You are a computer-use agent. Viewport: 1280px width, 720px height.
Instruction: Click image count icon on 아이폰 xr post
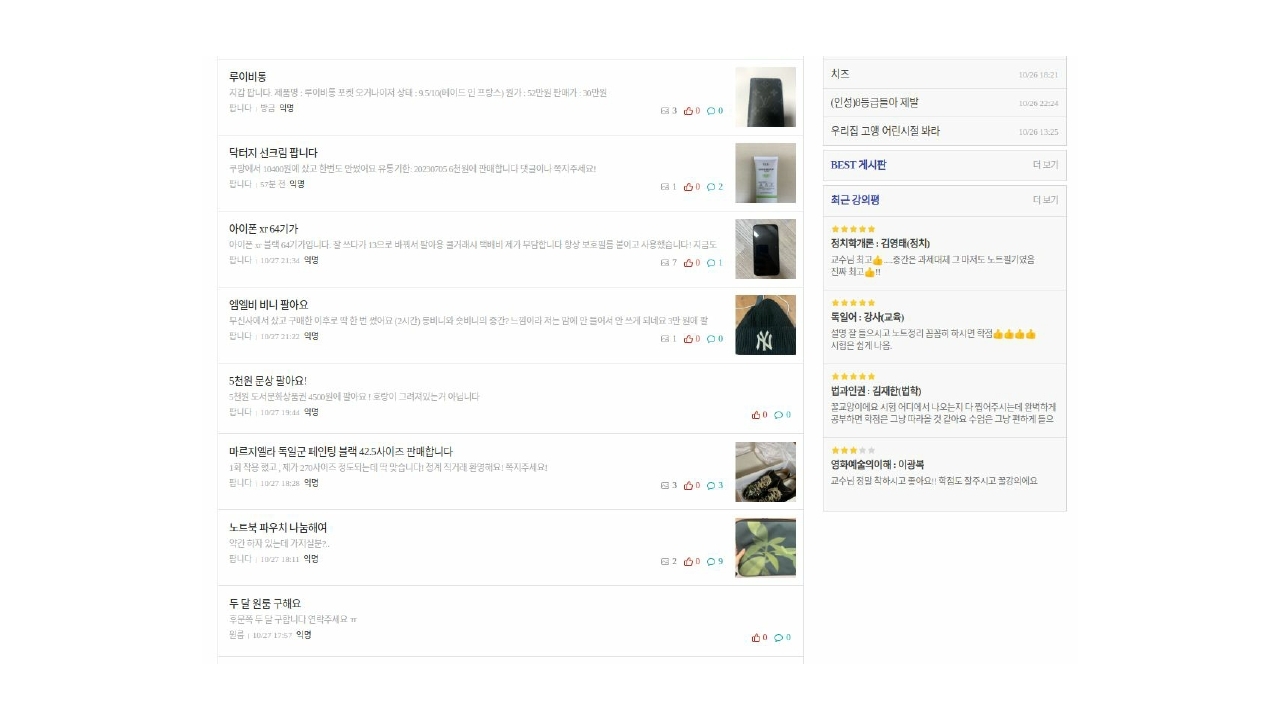coord(665,263)
